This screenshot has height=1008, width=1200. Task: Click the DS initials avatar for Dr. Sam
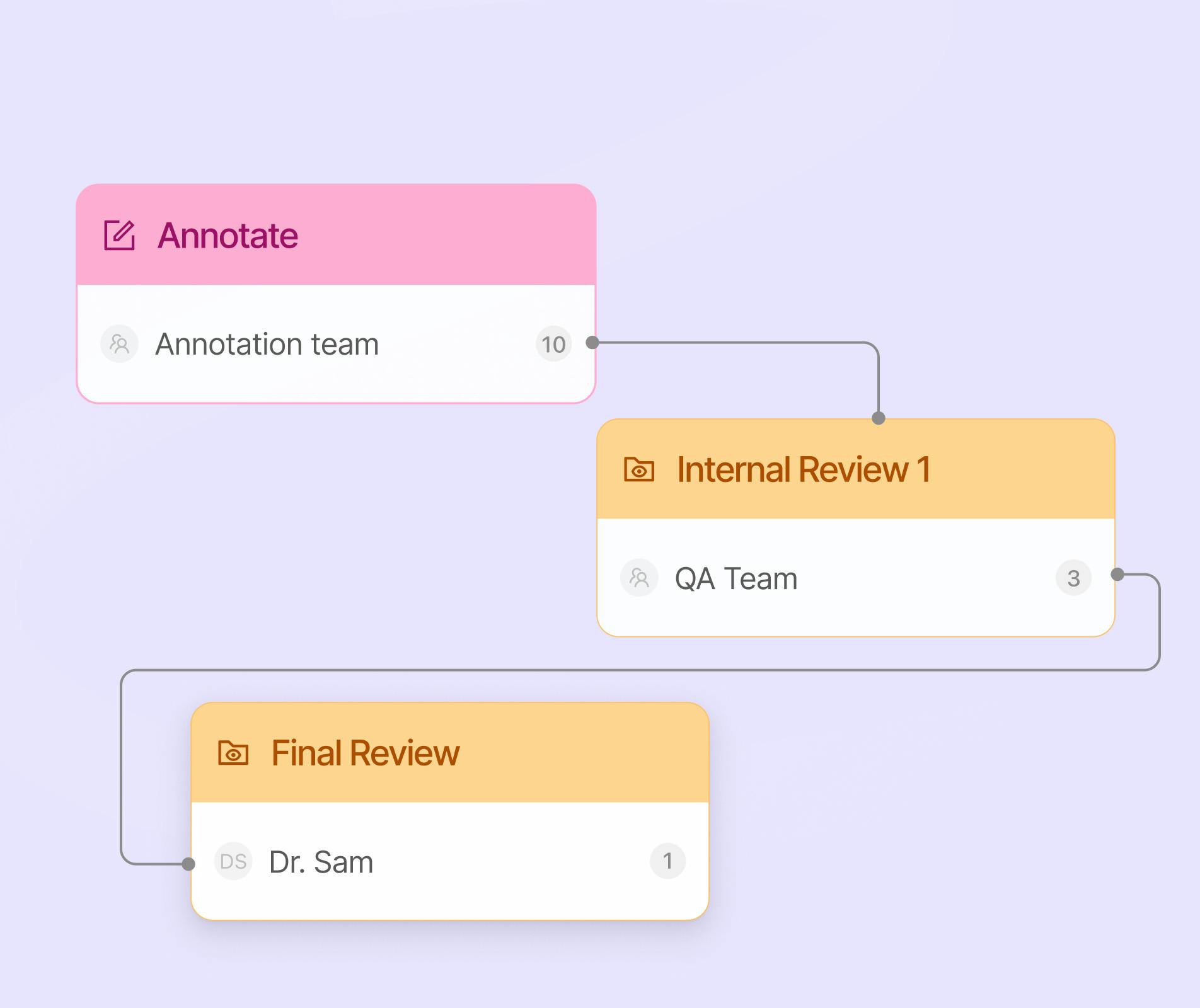pos(233,861)
